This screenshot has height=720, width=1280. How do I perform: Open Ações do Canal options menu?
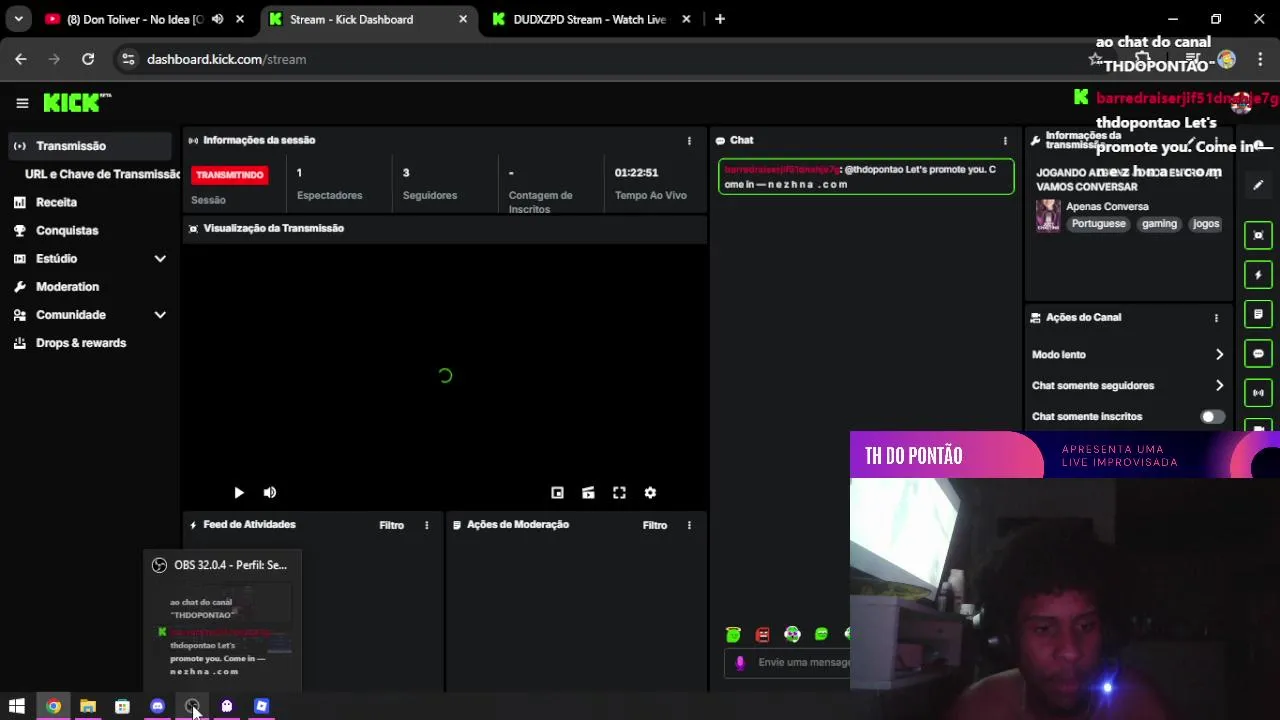point(1216,318)
